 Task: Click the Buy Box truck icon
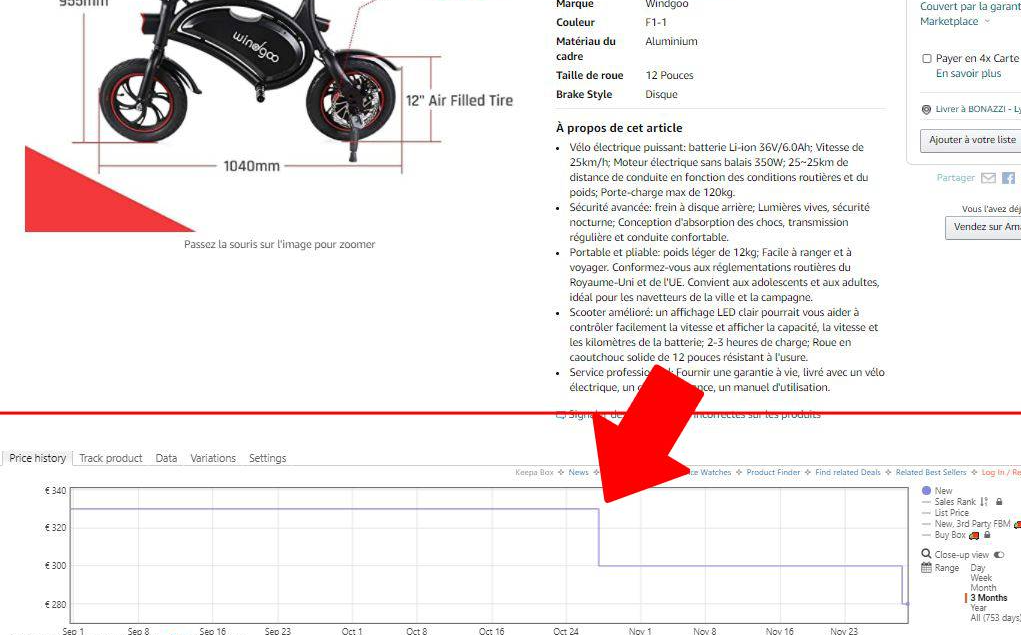coord(974,535)
